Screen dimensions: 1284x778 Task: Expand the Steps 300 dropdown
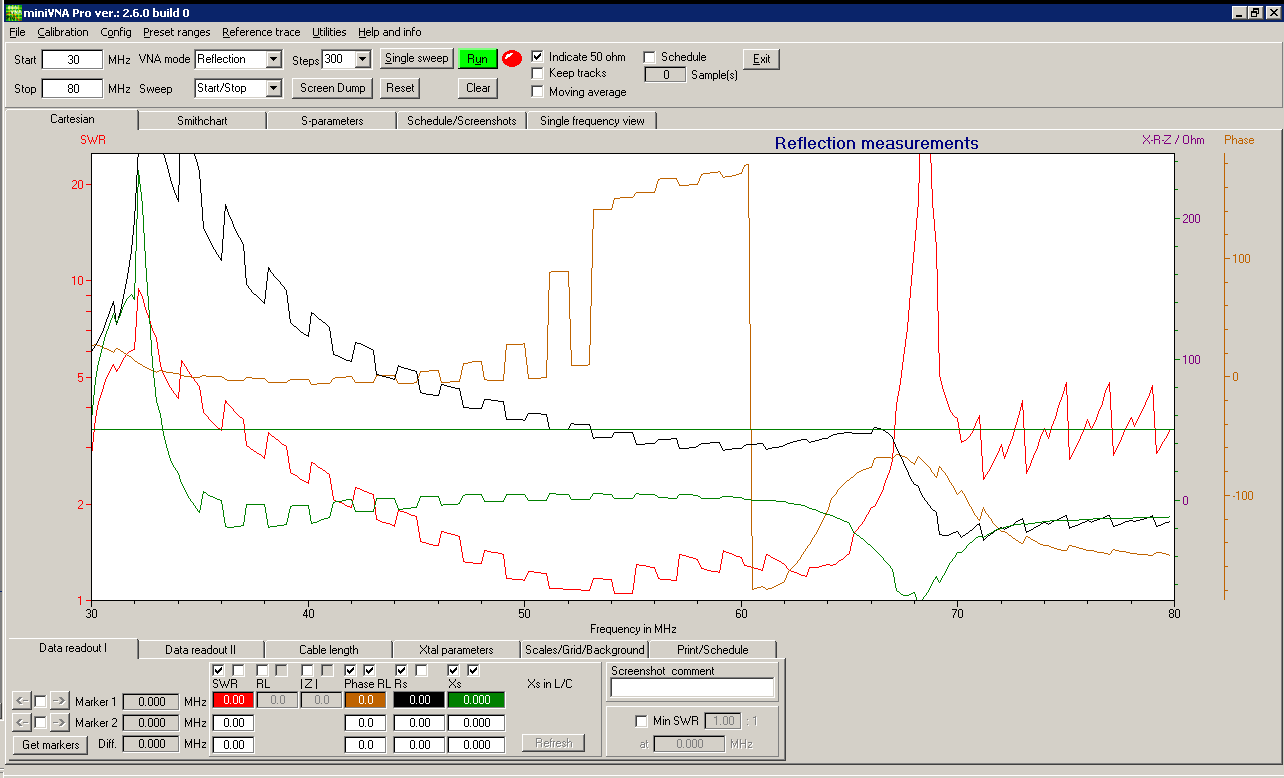click(x=362, y=60)
